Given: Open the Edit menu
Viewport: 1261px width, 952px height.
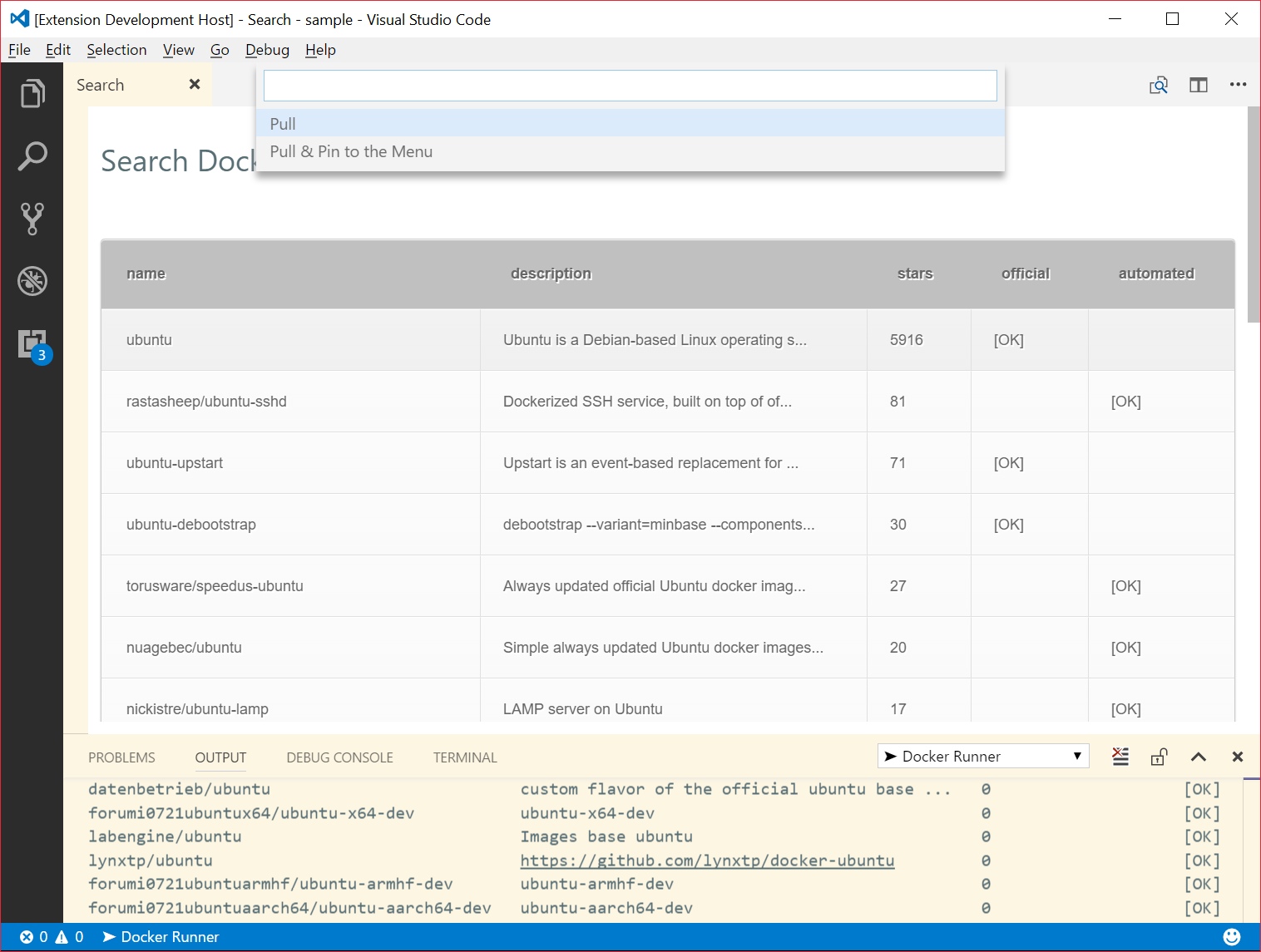Looking at the screenshot, I should tap(58, 50).
